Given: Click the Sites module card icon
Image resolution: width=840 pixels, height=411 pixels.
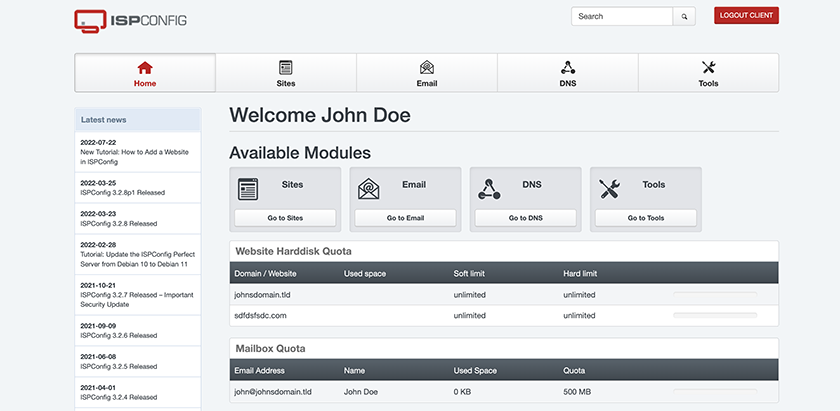Looking at the screenshot, I should coord(248,189).
